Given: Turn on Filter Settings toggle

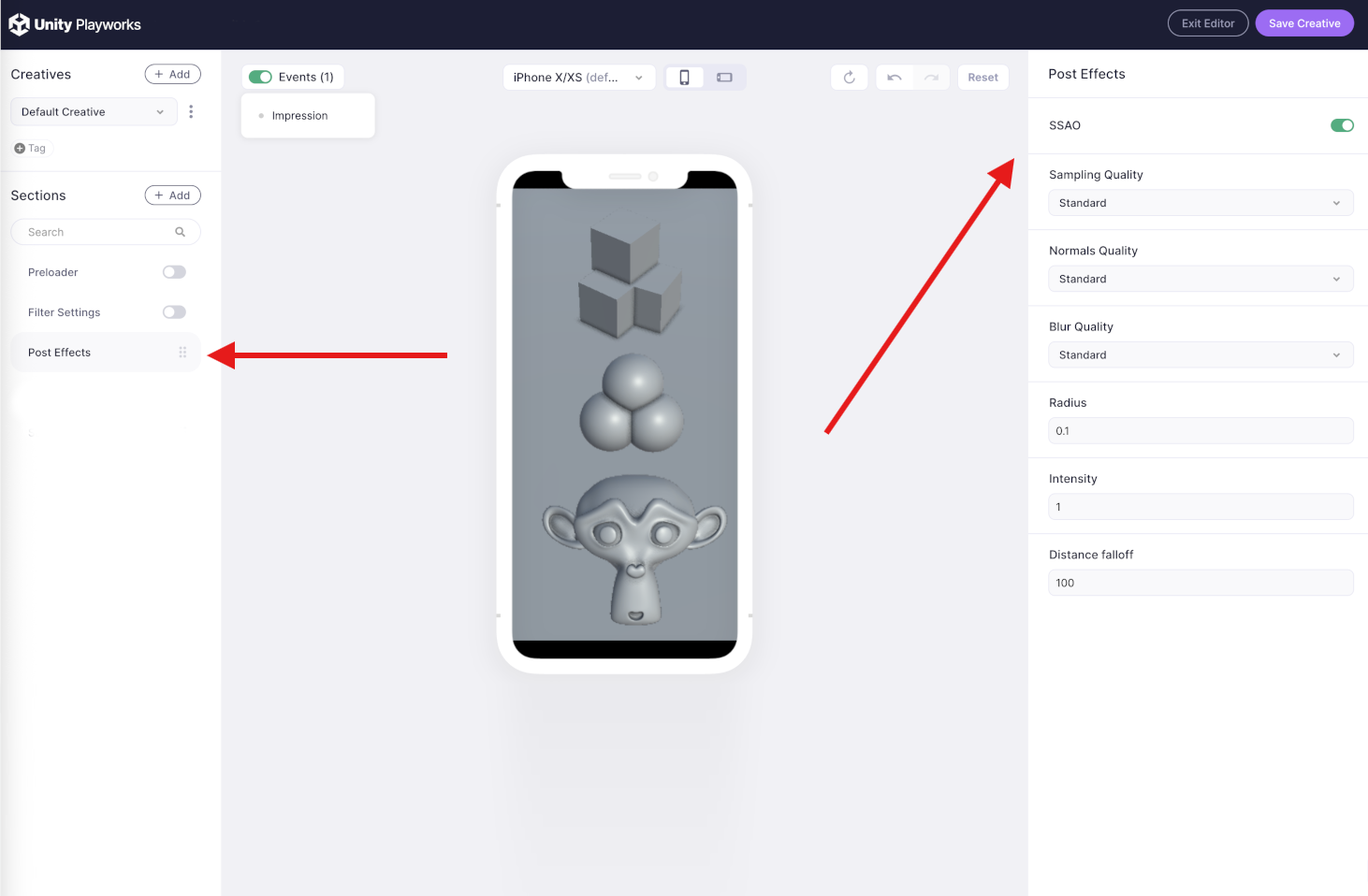Looking at the screenshot, I should coord(174,312).
